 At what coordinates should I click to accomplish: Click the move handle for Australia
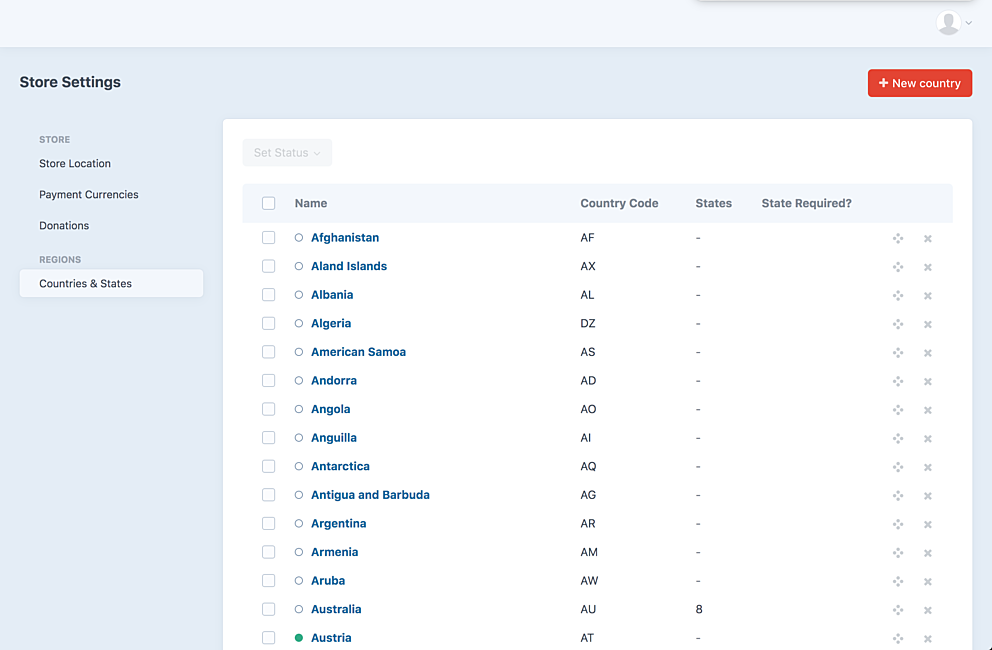click(898, 610)
